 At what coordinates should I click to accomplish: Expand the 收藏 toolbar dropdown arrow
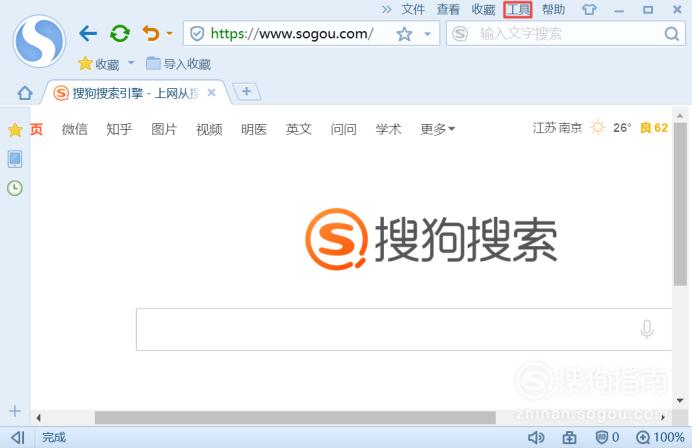coord(131,63)
